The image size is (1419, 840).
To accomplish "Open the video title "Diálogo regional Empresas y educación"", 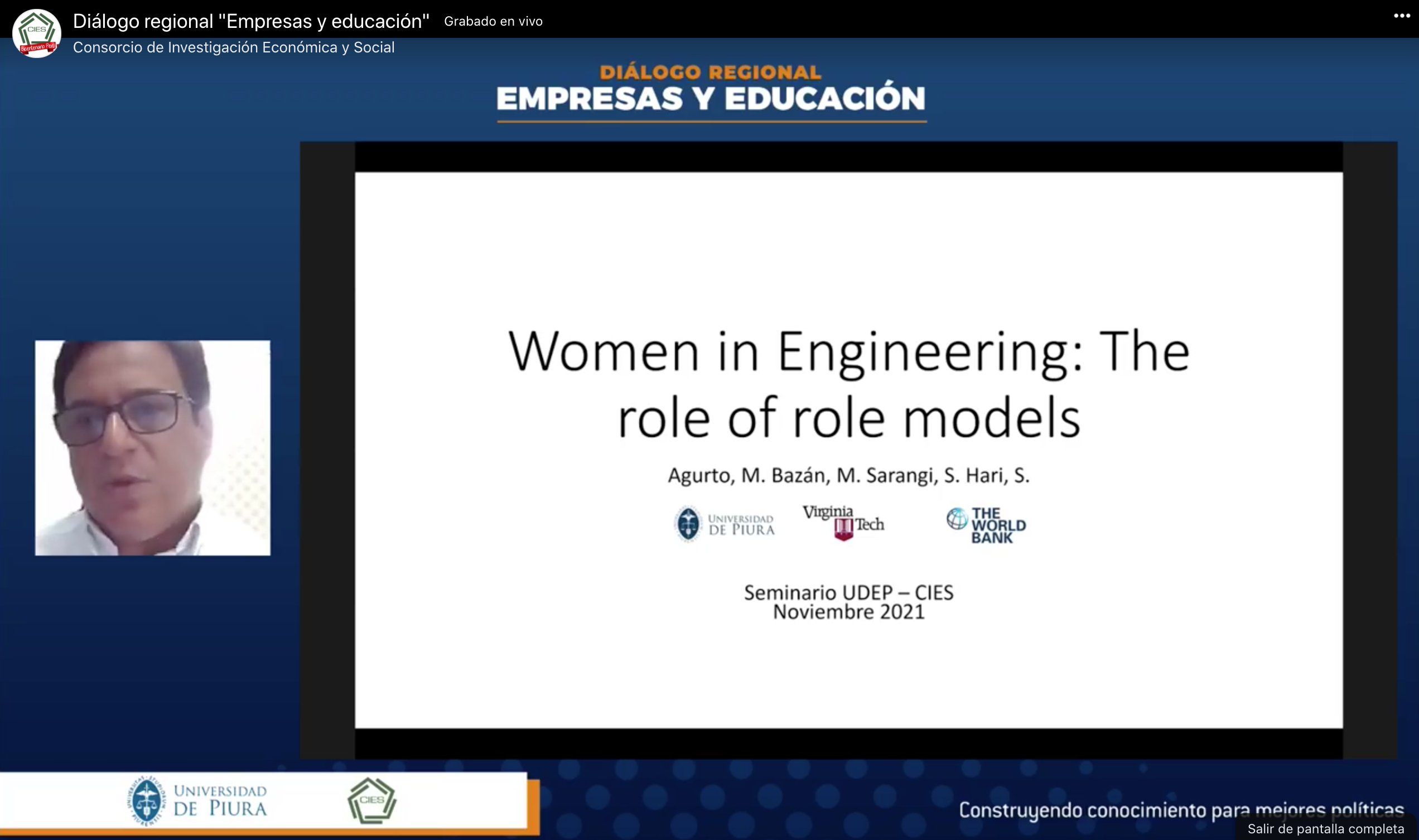I will point(251,22).
